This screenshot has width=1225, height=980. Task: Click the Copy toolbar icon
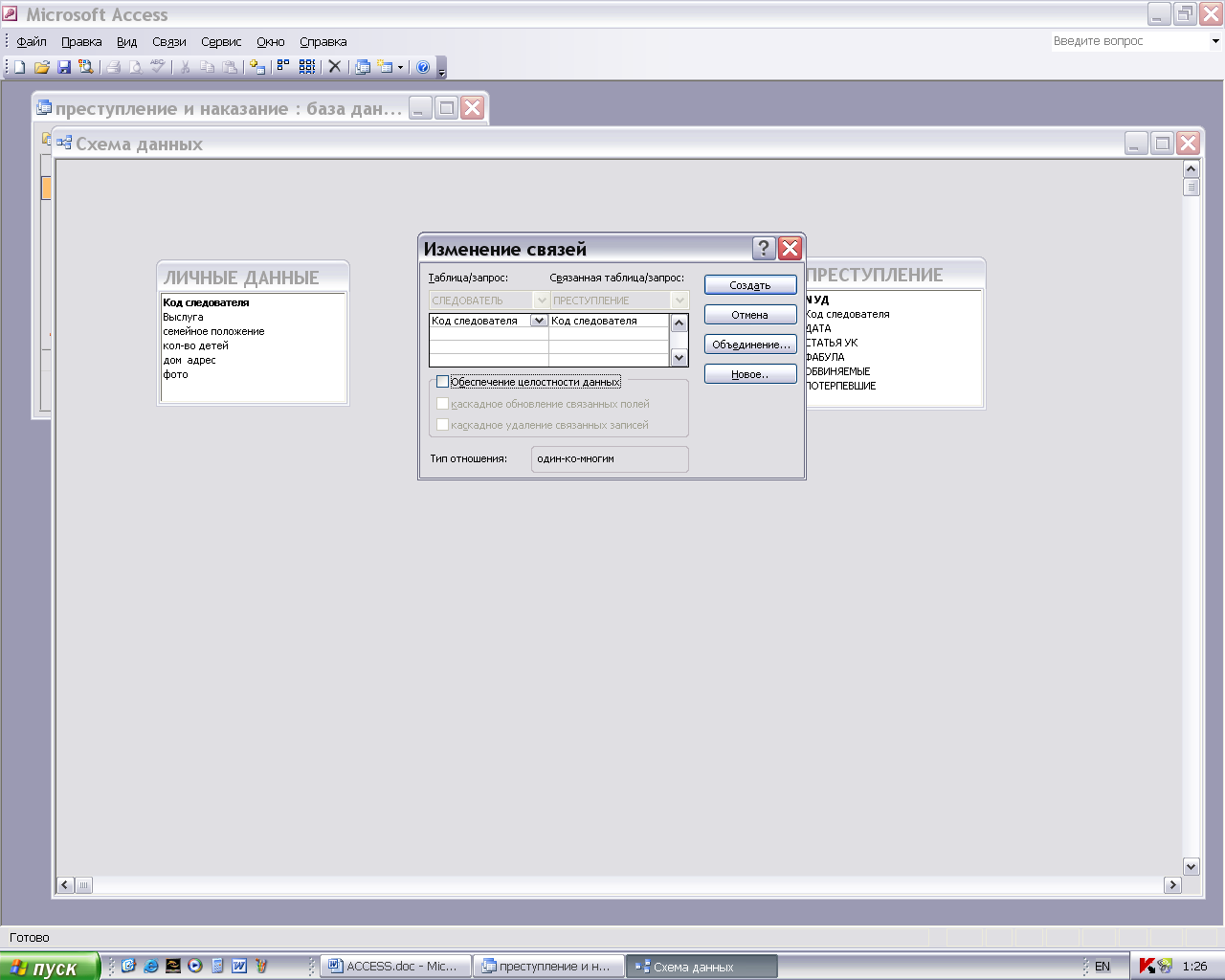207,67
